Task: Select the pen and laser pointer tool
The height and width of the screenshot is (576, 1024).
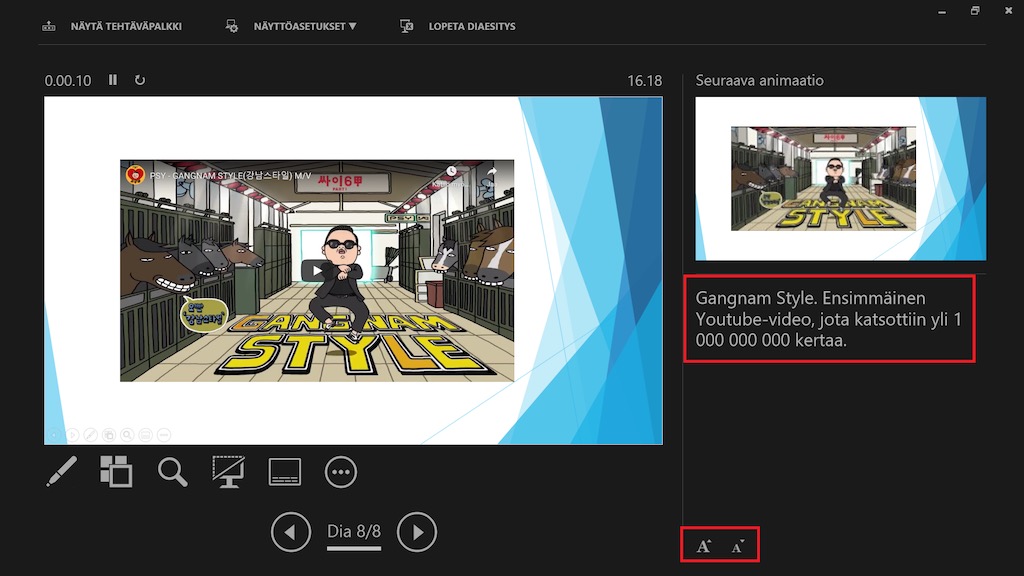Action: [x=61, y=472]
